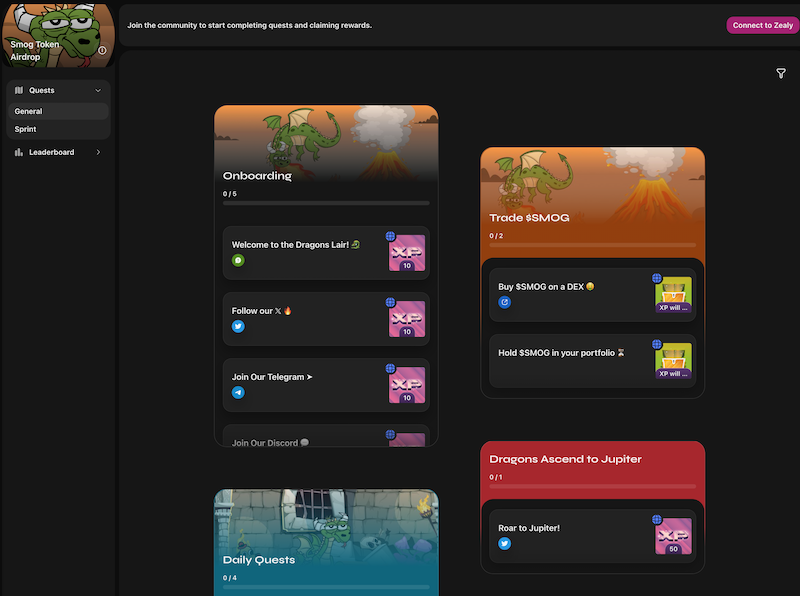800x596 pixels.
Task: Click the Connect to Zealy button
Action: click(x=763, y=25)
